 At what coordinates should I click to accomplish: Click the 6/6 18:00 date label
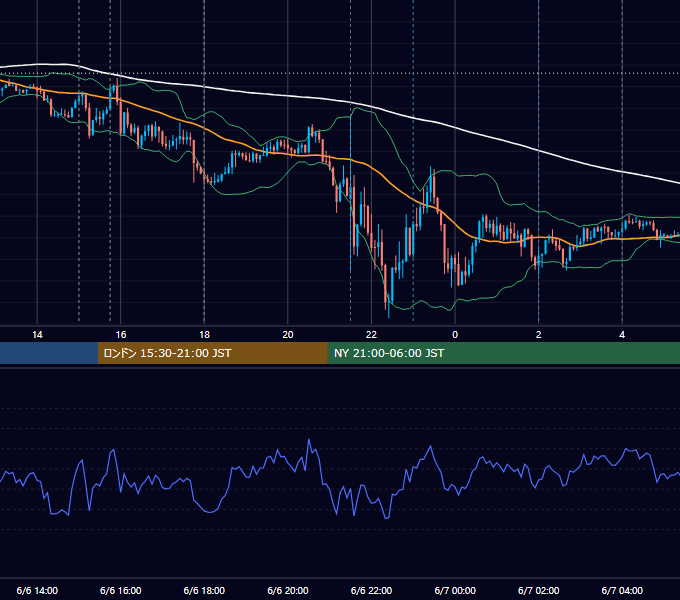click(x=204, y=590)
